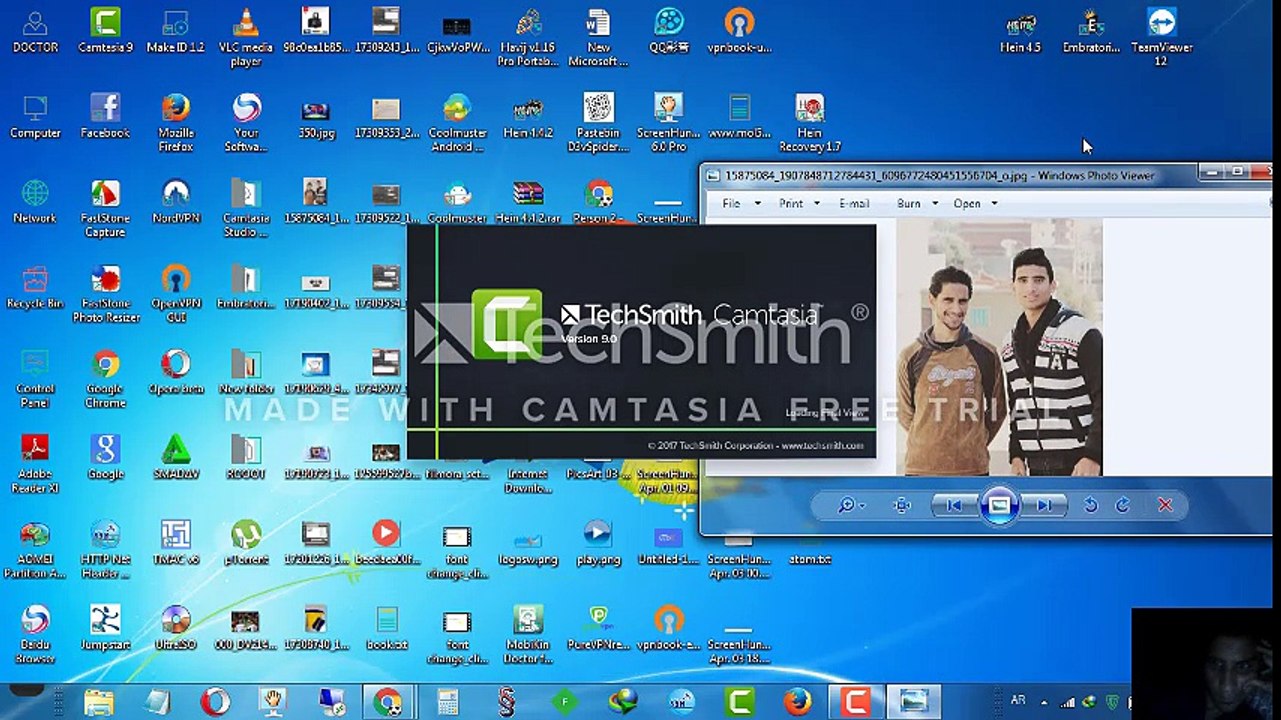Screen dimensions: 1281x720
Task: Select the TeamViewer 12 desktop icon
Action: pyautogui.click(x=1161, y=37)
